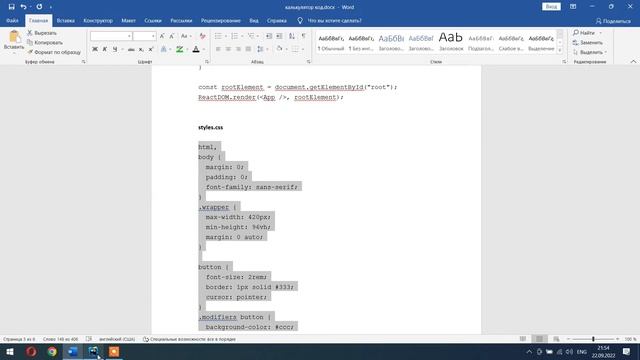
Task: Click the Ribbon display options icon
Action: (x=573, y=7)
